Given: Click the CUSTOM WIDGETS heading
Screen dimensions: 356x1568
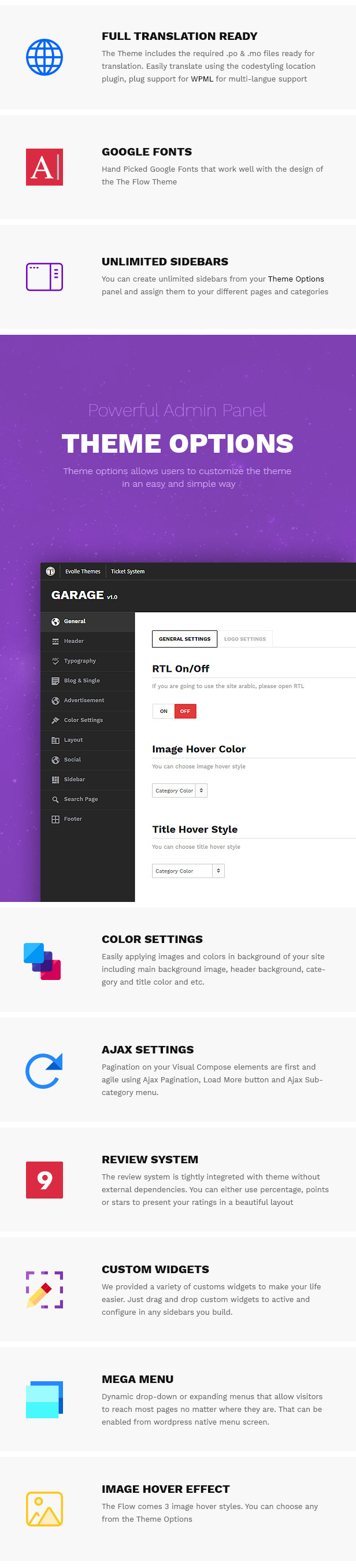Looking at the screenshot, I should pyautogui.click(x=155, y=1269).
